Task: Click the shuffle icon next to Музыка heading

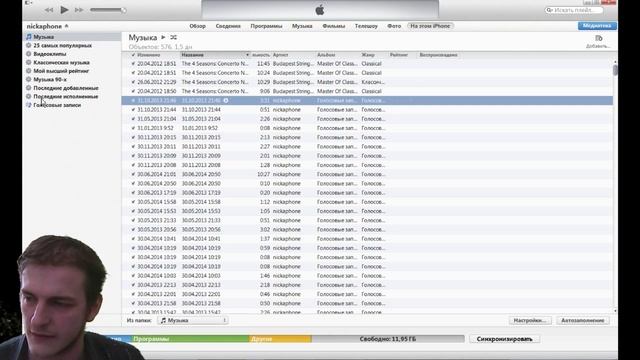Action: (173, 37)
